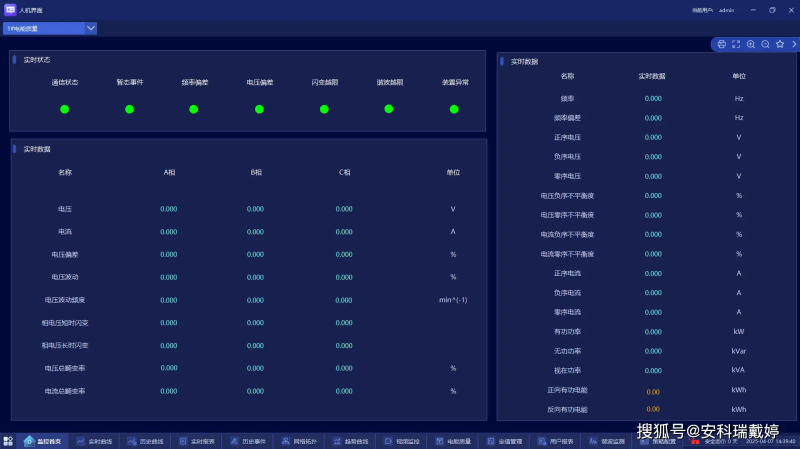The image size is (800, 449).
Task: Toggle fullscreen with the expand-arrows icon
Action: [x=736, y=44]
